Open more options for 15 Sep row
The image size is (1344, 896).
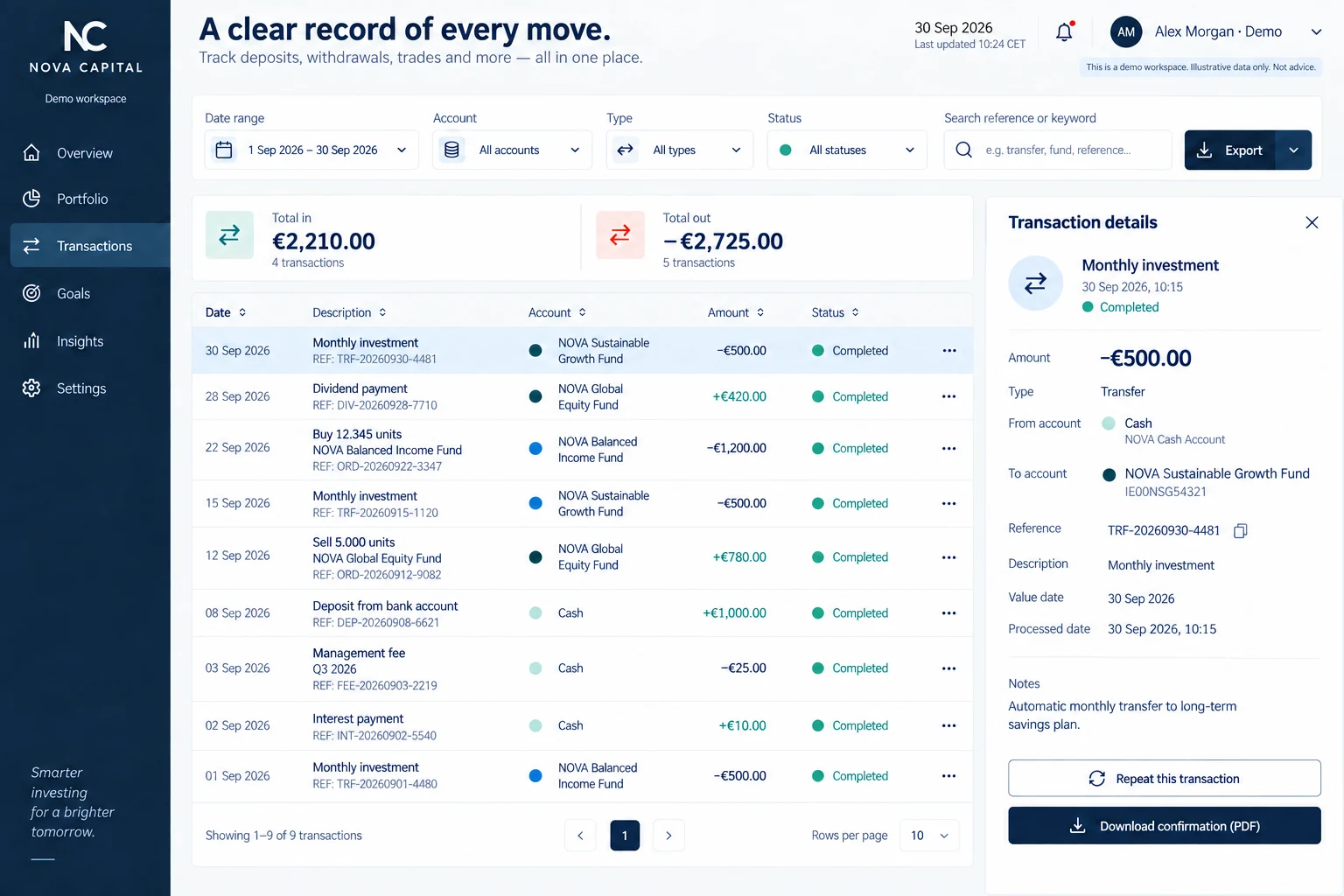tap(949, 503)
